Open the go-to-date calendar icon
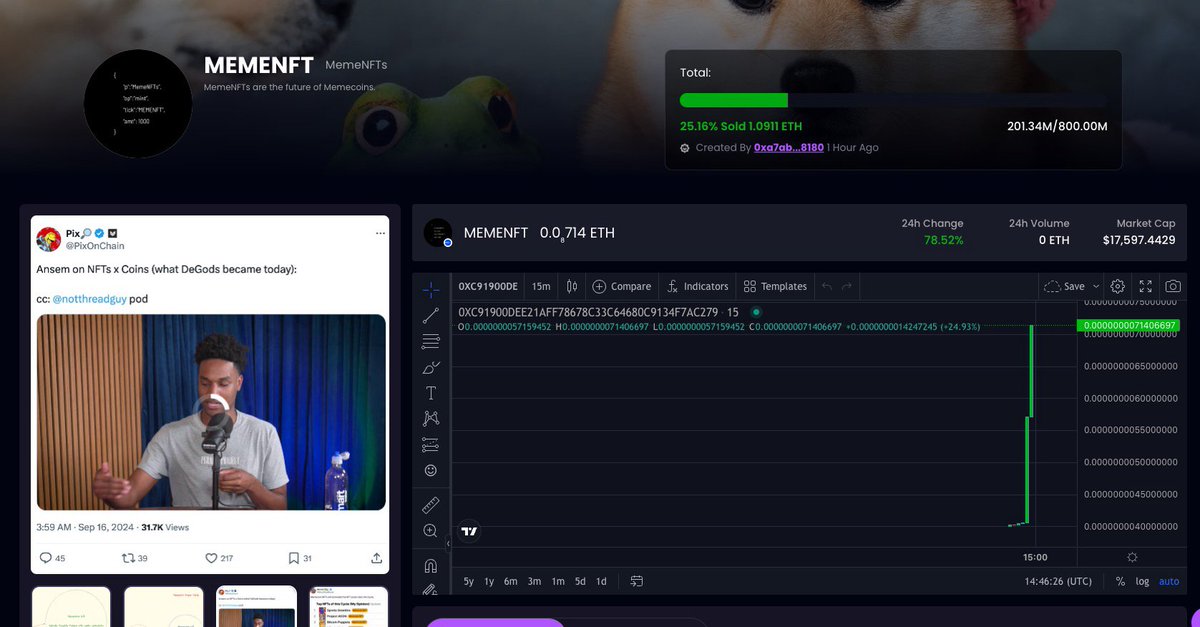Screen dimensions: 1200x627 click(x=636, y=581)
